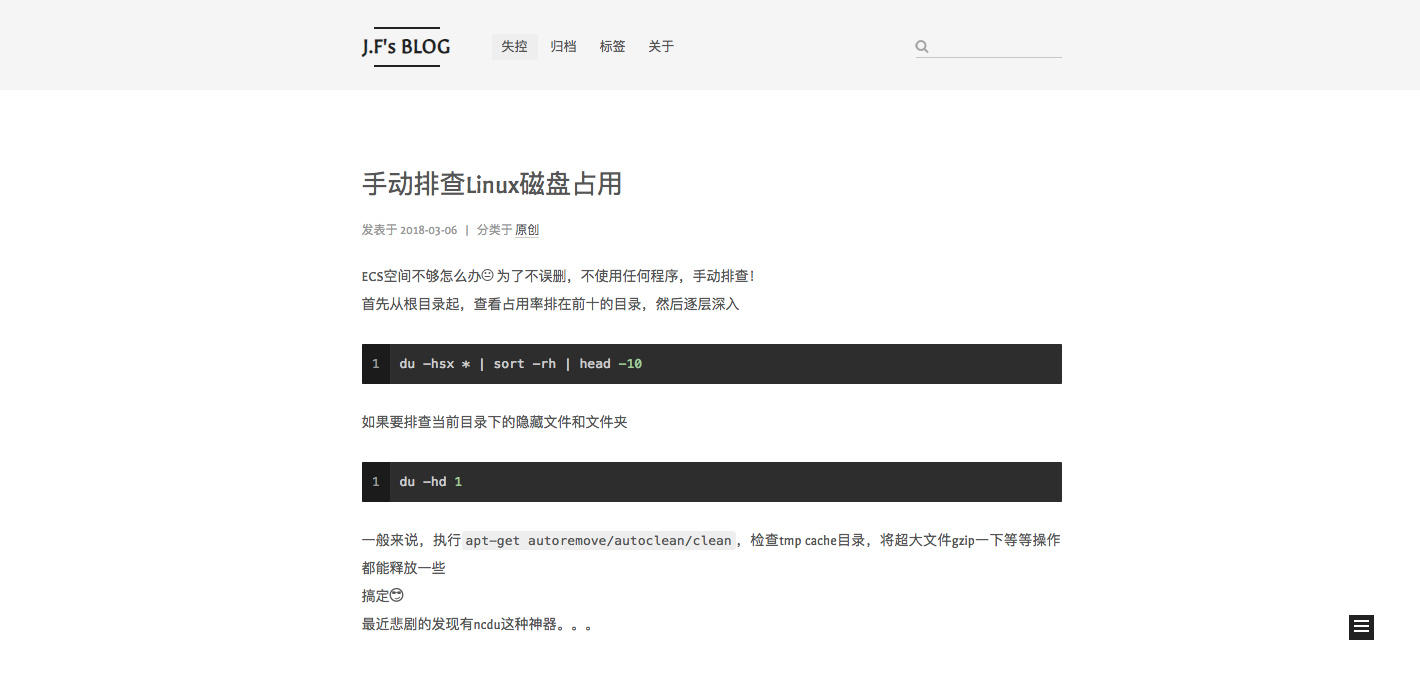Click the final line mentioning ncdu

coord(477,625)
